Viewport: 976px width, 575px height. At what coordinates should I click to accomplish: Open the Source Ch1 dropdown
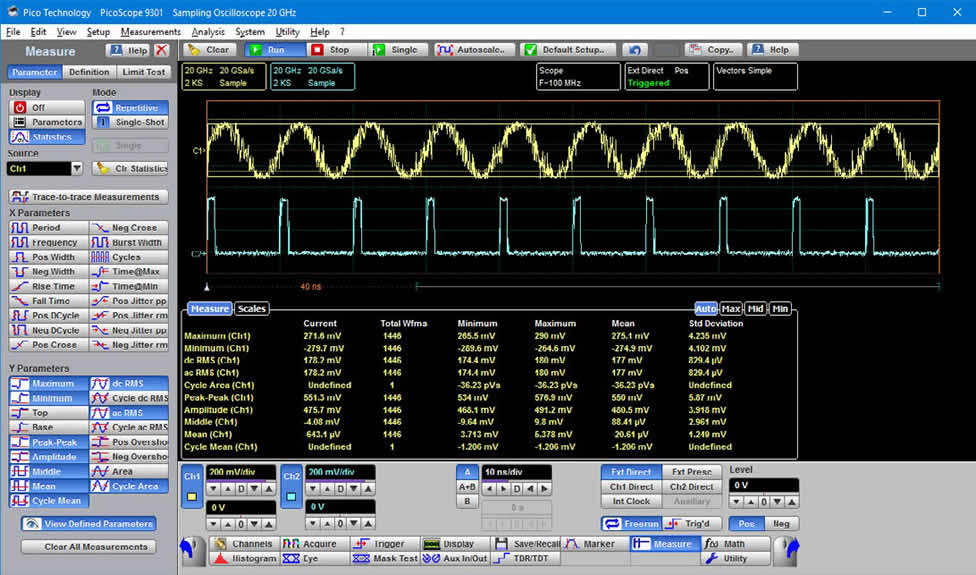(x=77, y=169)
